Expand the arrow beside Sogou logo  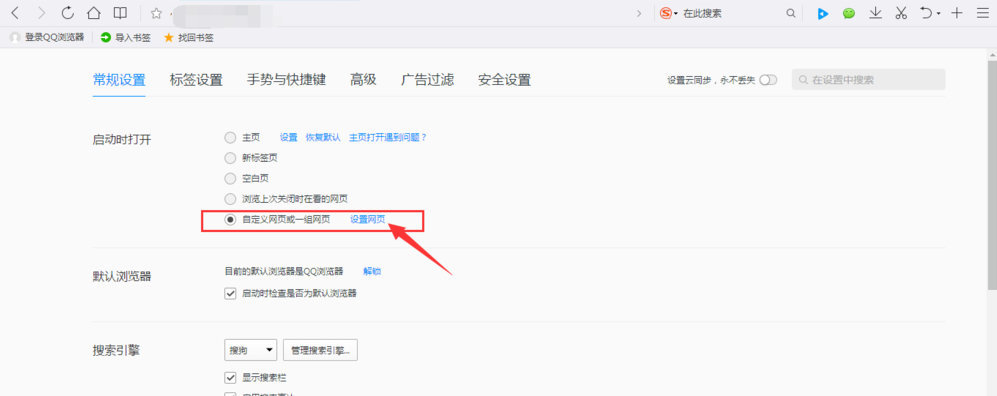(x=676, y=13)
